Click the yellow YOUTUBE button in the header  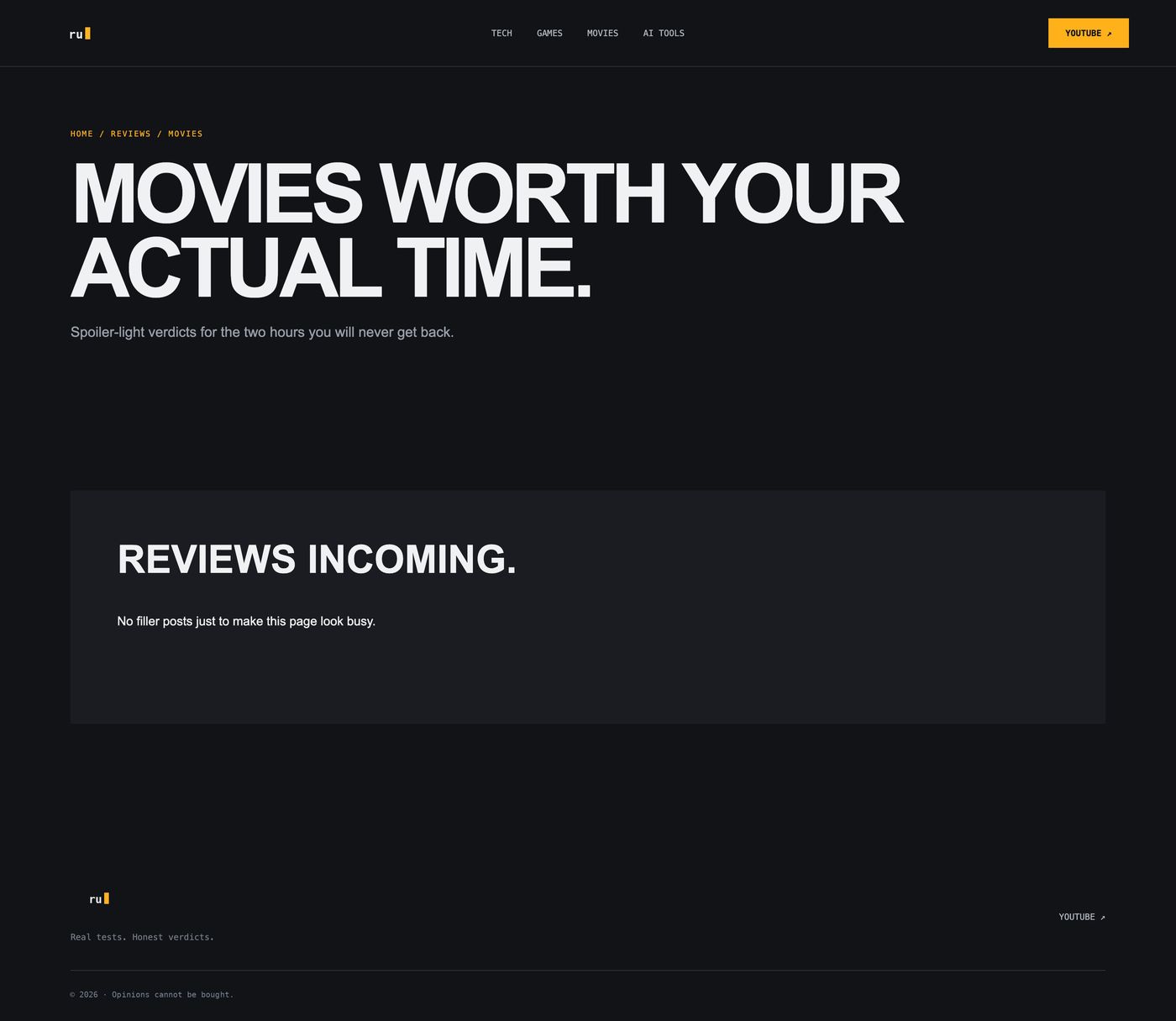click(1088, 34)
